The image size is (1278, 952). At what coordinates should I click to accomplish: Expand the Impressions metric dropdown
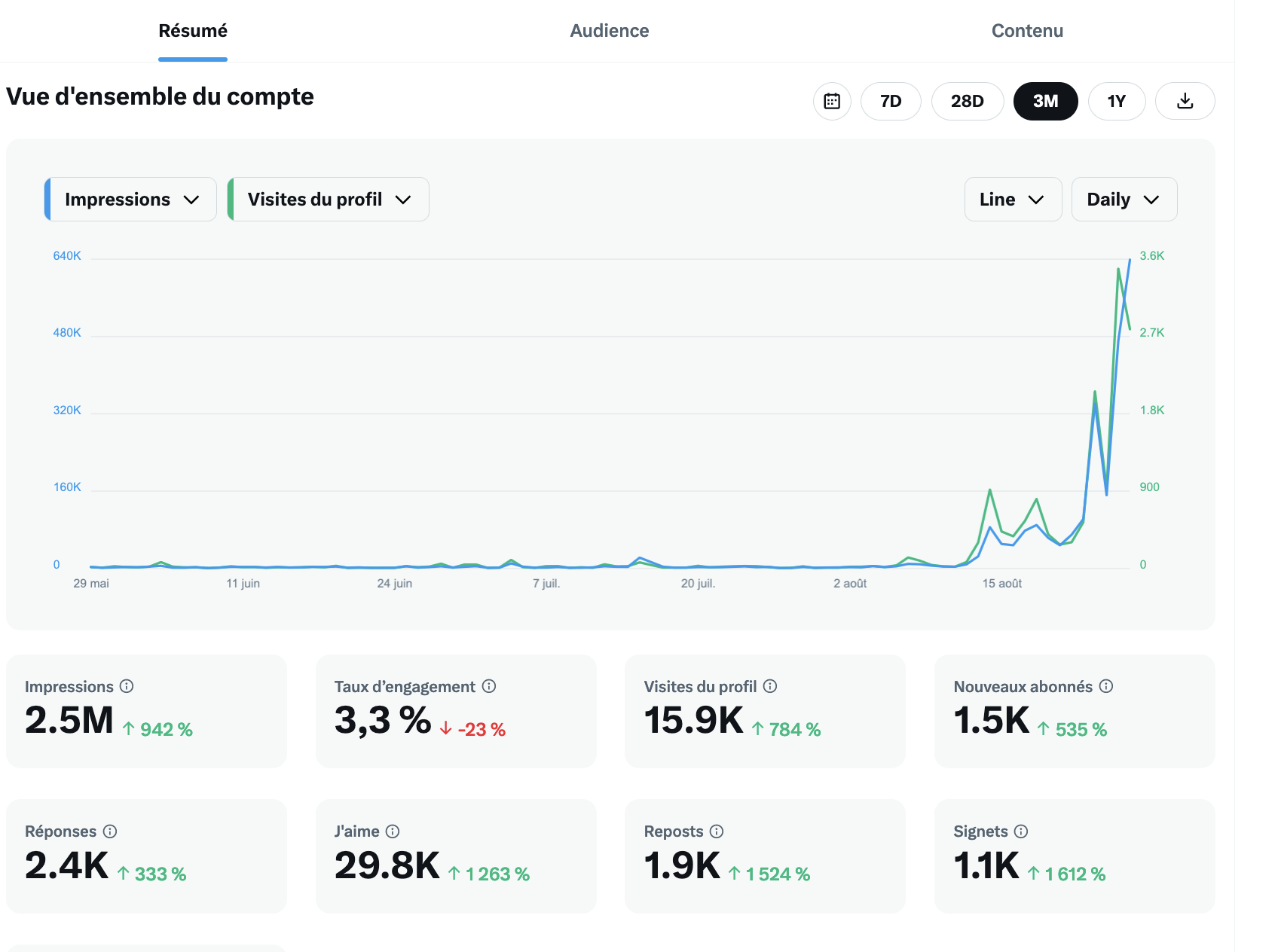(131, 200)
